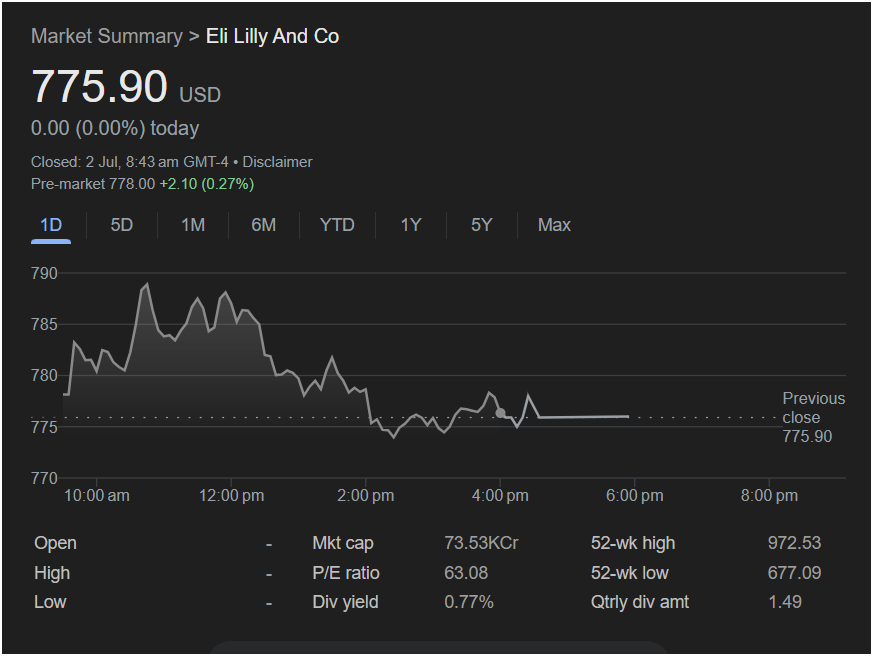Viewport: 873px width, 656px height.
Task: Click the 8:00 pm axis label
Action: 769,496
